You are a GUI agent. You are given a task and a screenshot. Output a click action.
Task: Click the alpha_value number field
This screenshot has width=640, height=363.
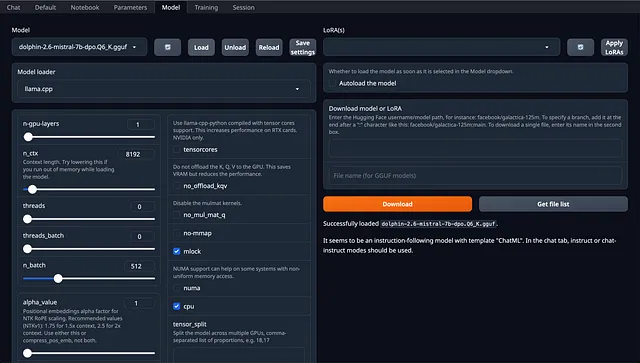click(x=140, y=303)
